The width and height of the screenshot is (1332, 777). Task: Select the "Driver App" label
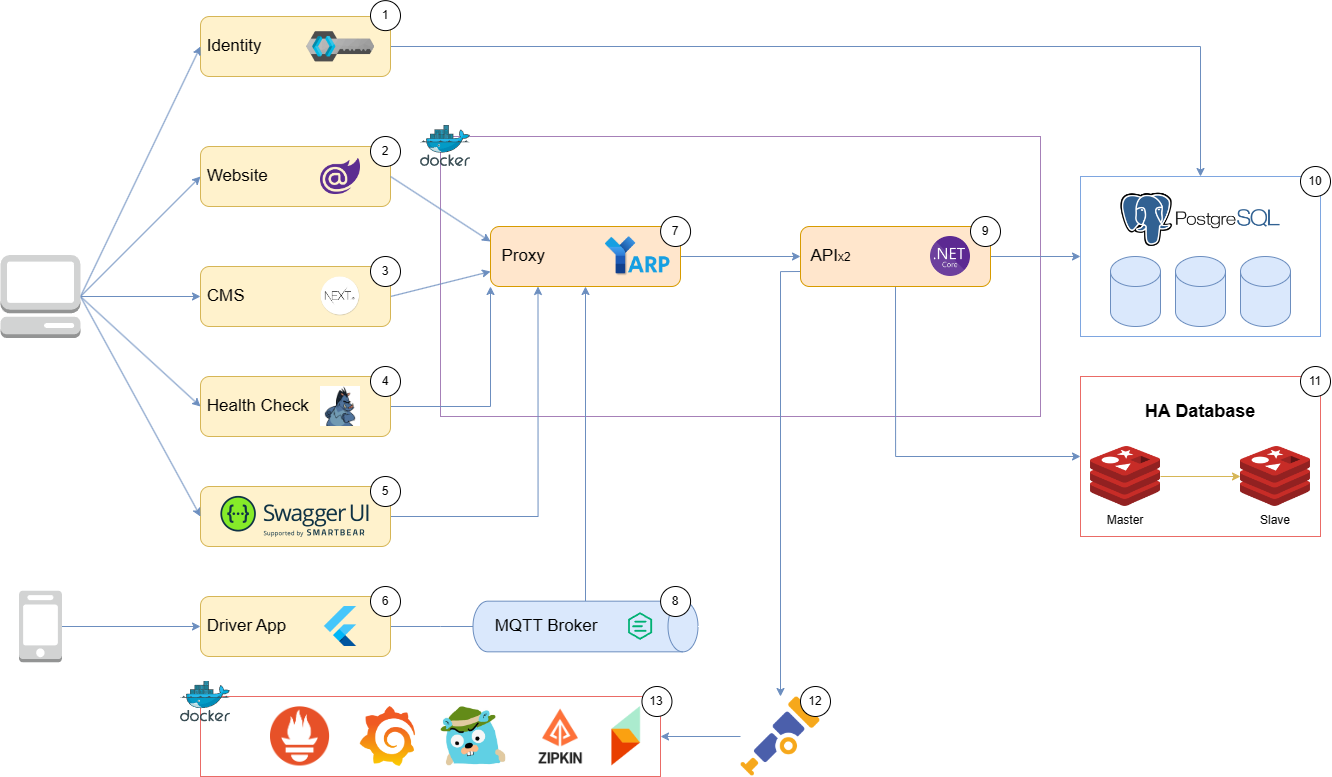click(x=246, y=626)
